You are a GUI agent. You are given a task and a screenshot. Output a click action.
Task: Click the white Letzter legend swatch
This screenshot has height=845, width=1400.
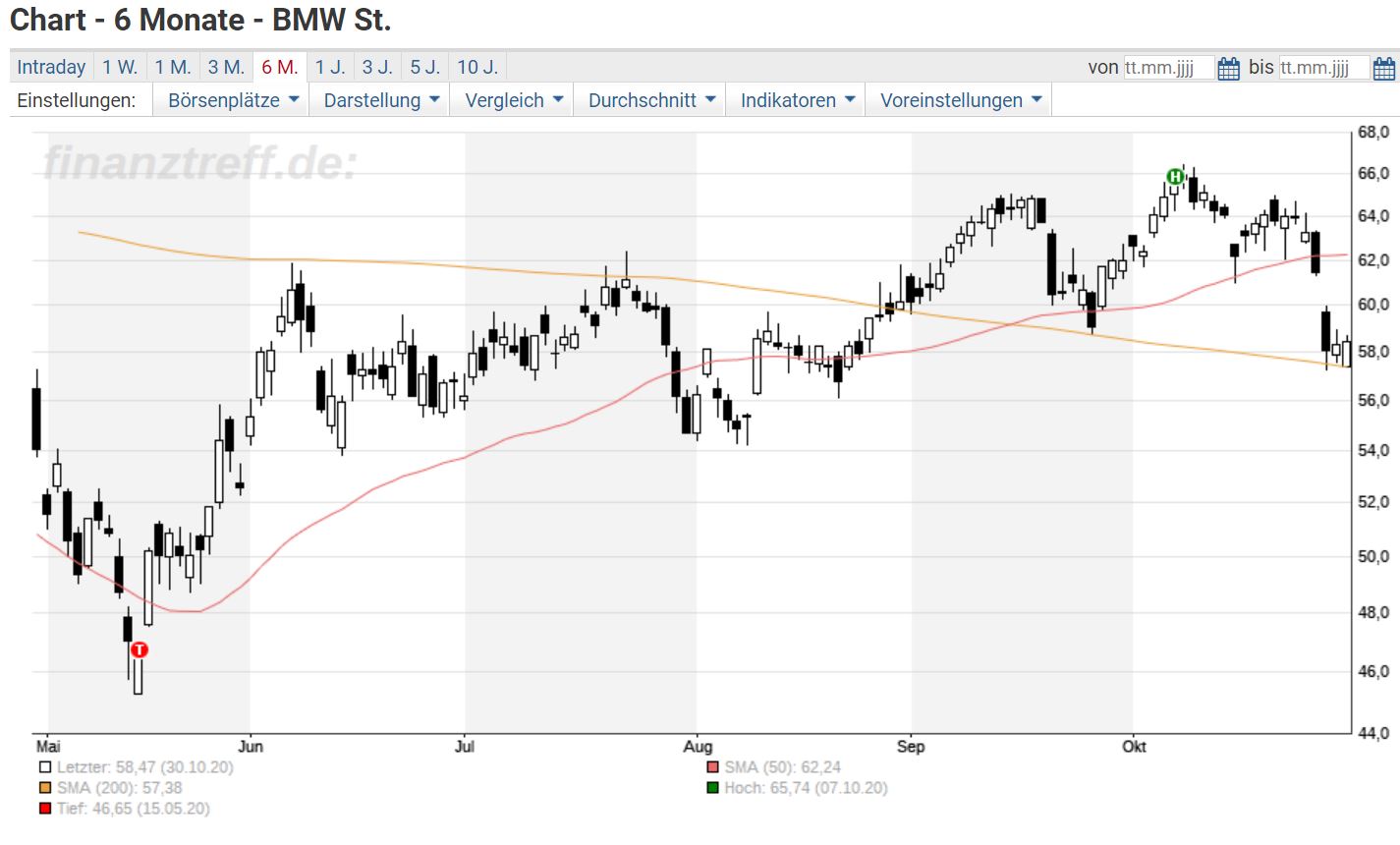(45, 767)
